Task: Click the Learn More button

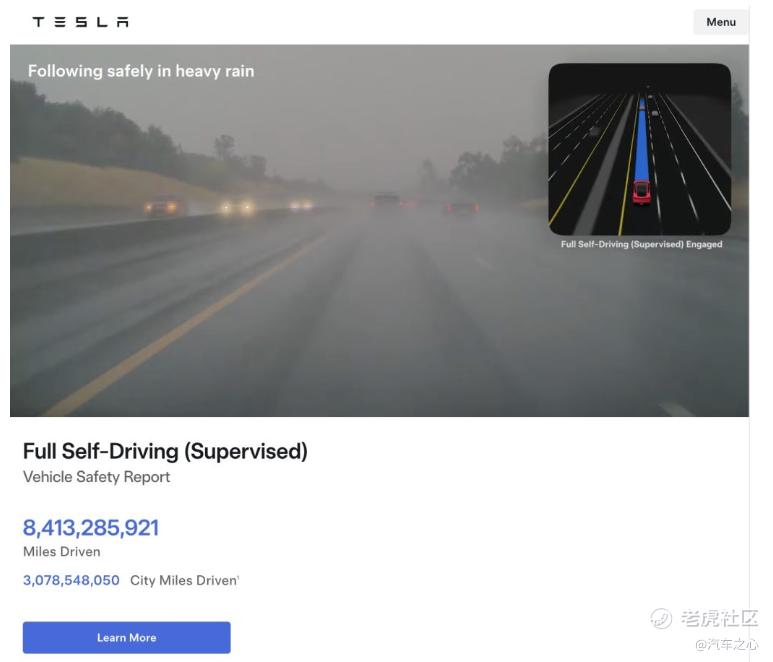Action: [x=127, y=637]
